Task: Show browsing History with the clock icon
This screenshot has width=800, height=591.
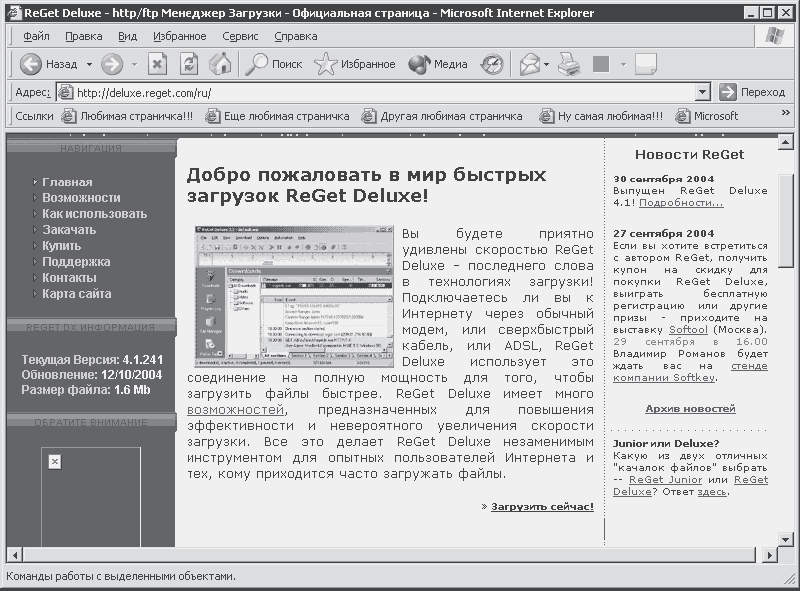Action: [492, 64]
